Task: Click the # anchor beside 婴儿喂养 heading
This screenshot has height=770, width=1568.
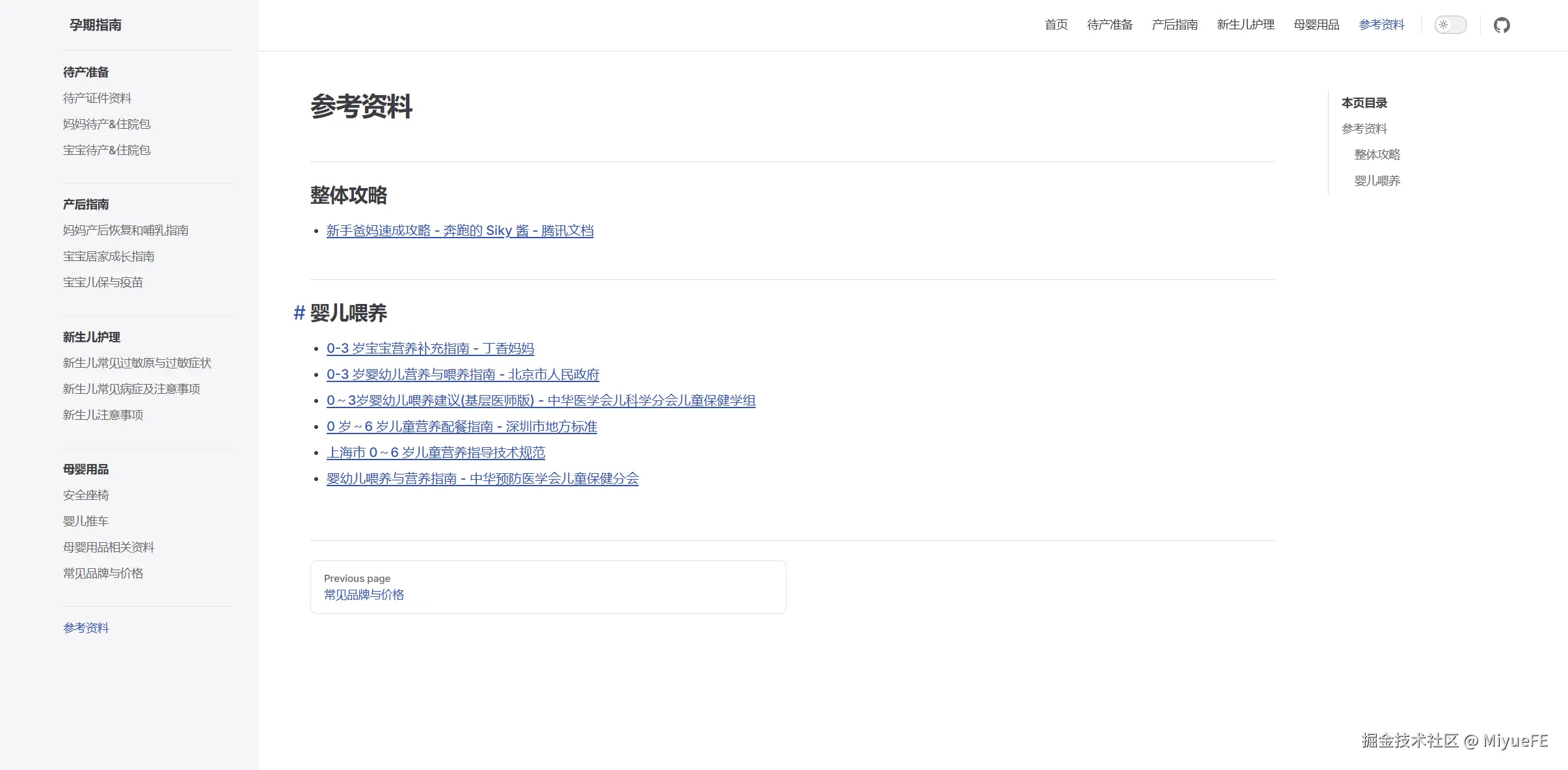Action: click(x=299, y=313)
